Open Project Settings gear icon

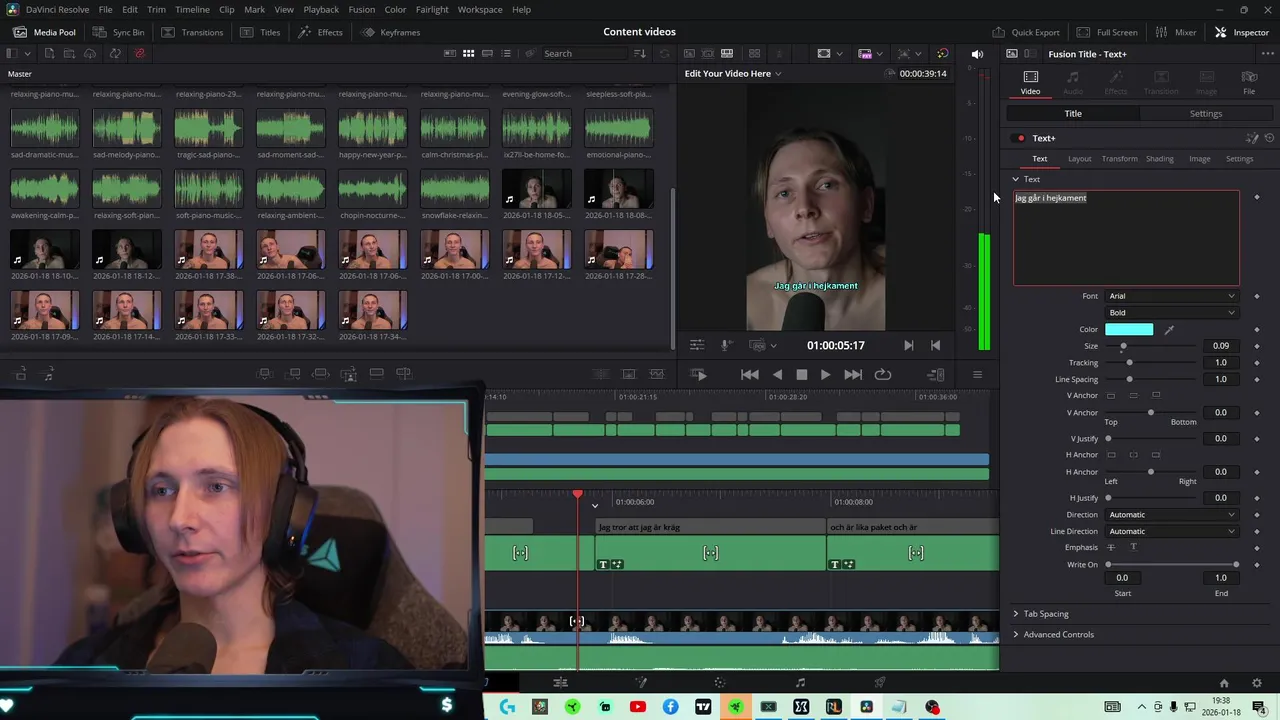[1257, 683]
